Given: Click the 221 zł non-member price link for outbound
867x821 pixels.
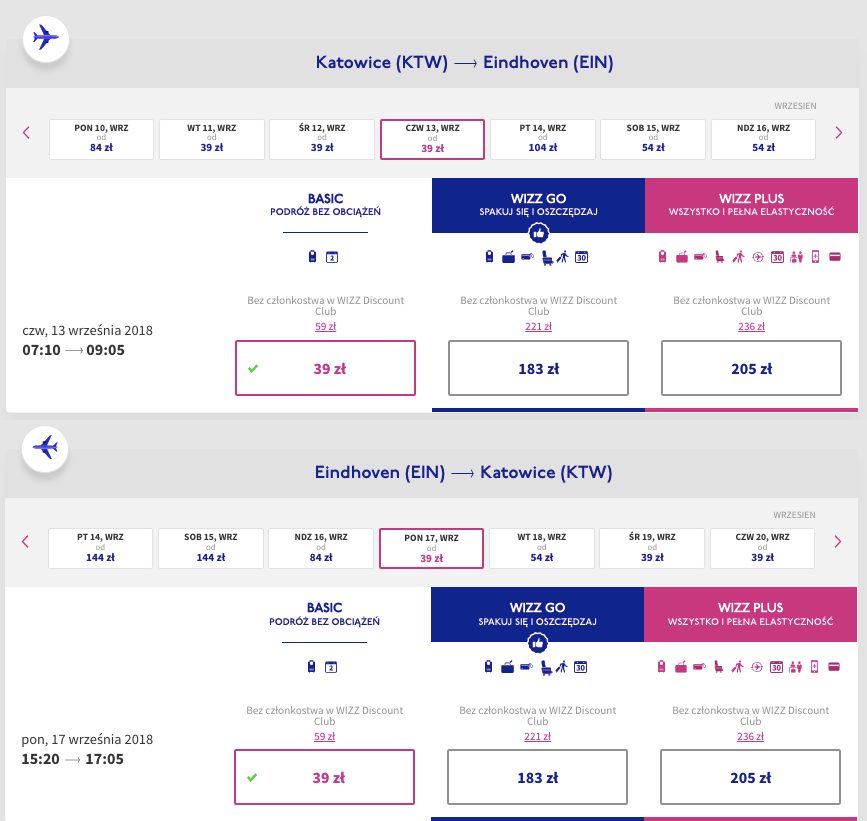Looking at the screenshot, I should coord(538,326).
